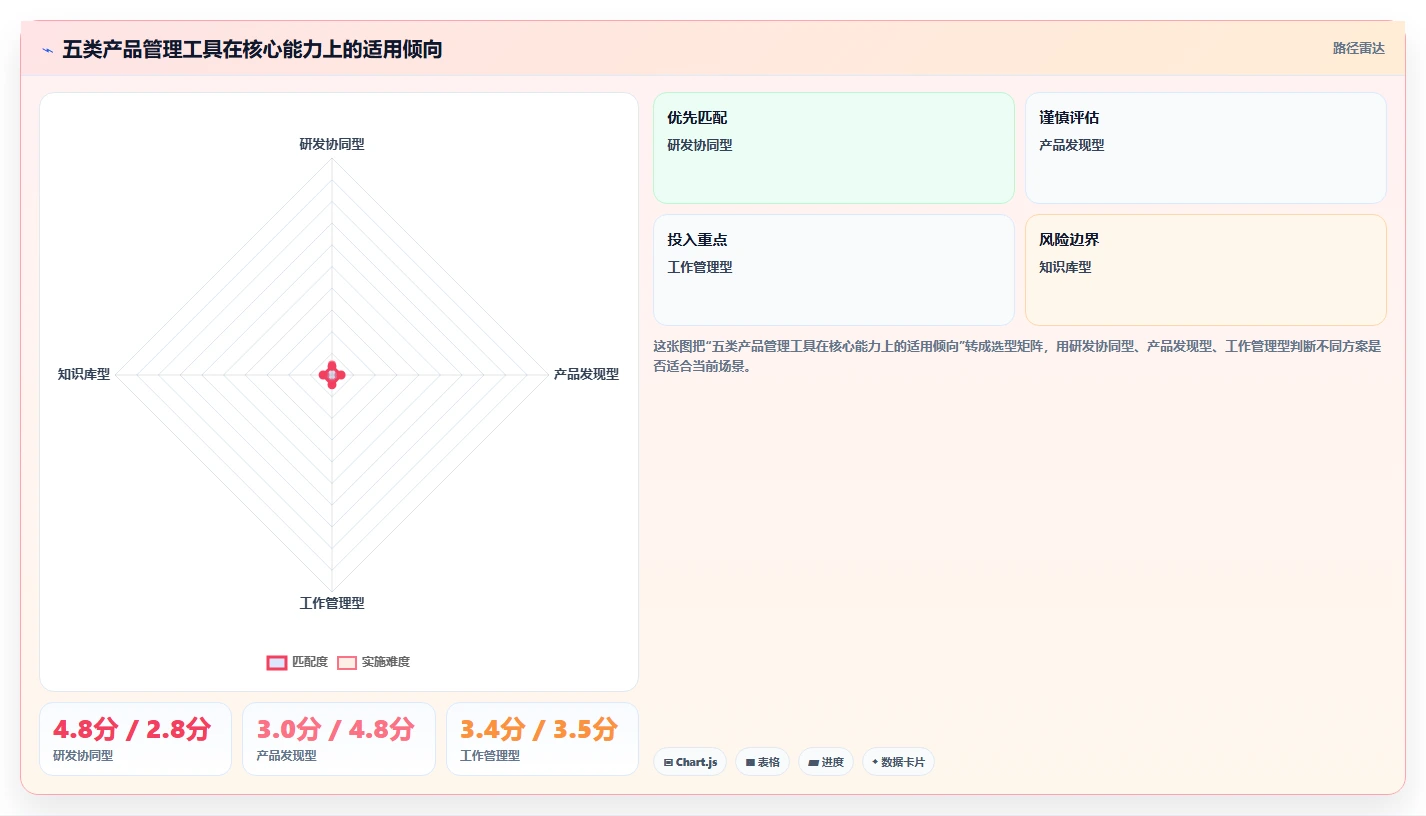Click the 产品发现型 radar axis label

586,374
